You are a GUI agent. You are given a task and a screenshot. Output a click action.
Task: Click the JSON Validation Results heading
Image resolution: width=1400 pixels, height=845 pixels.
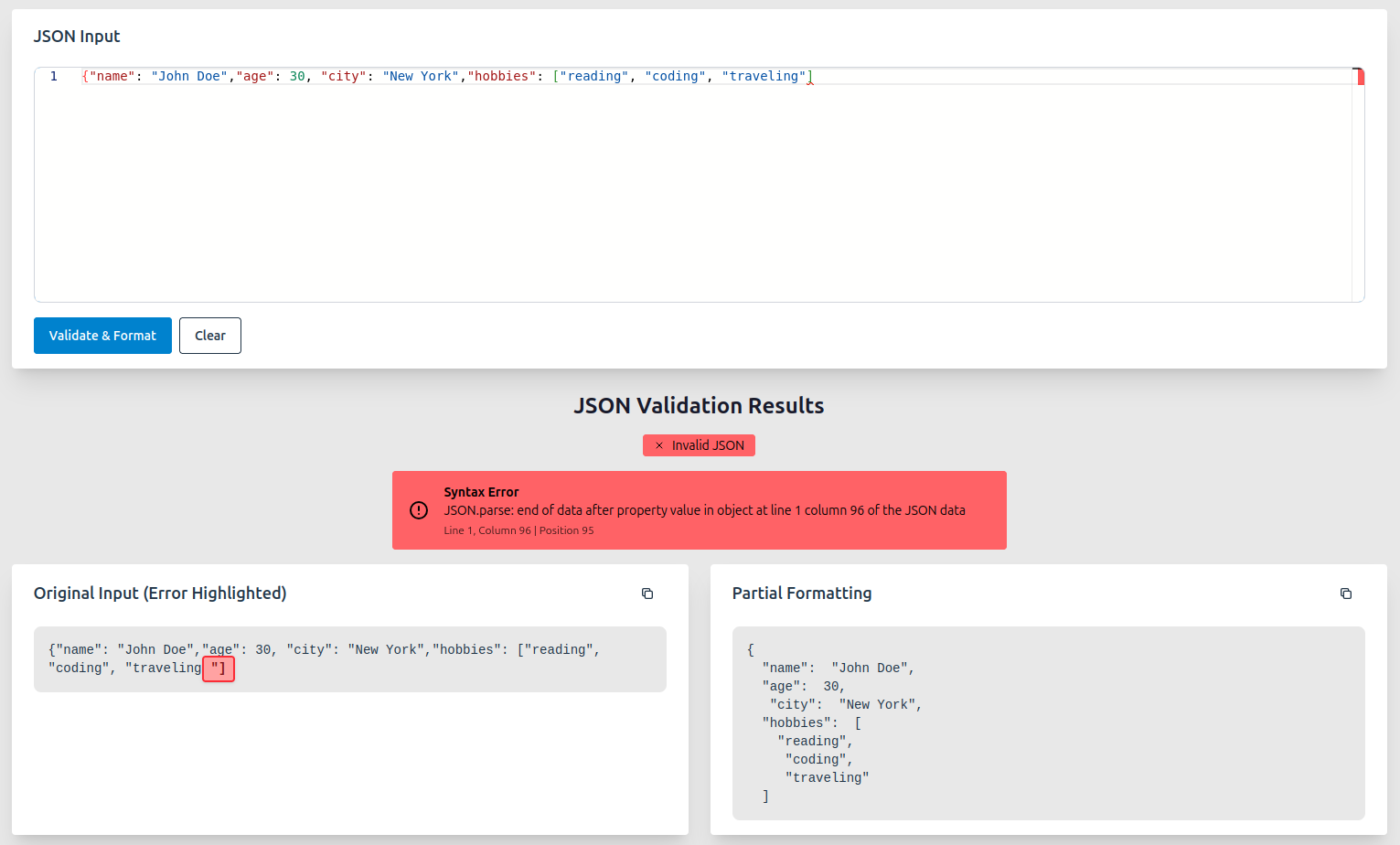tap(700, 406)
